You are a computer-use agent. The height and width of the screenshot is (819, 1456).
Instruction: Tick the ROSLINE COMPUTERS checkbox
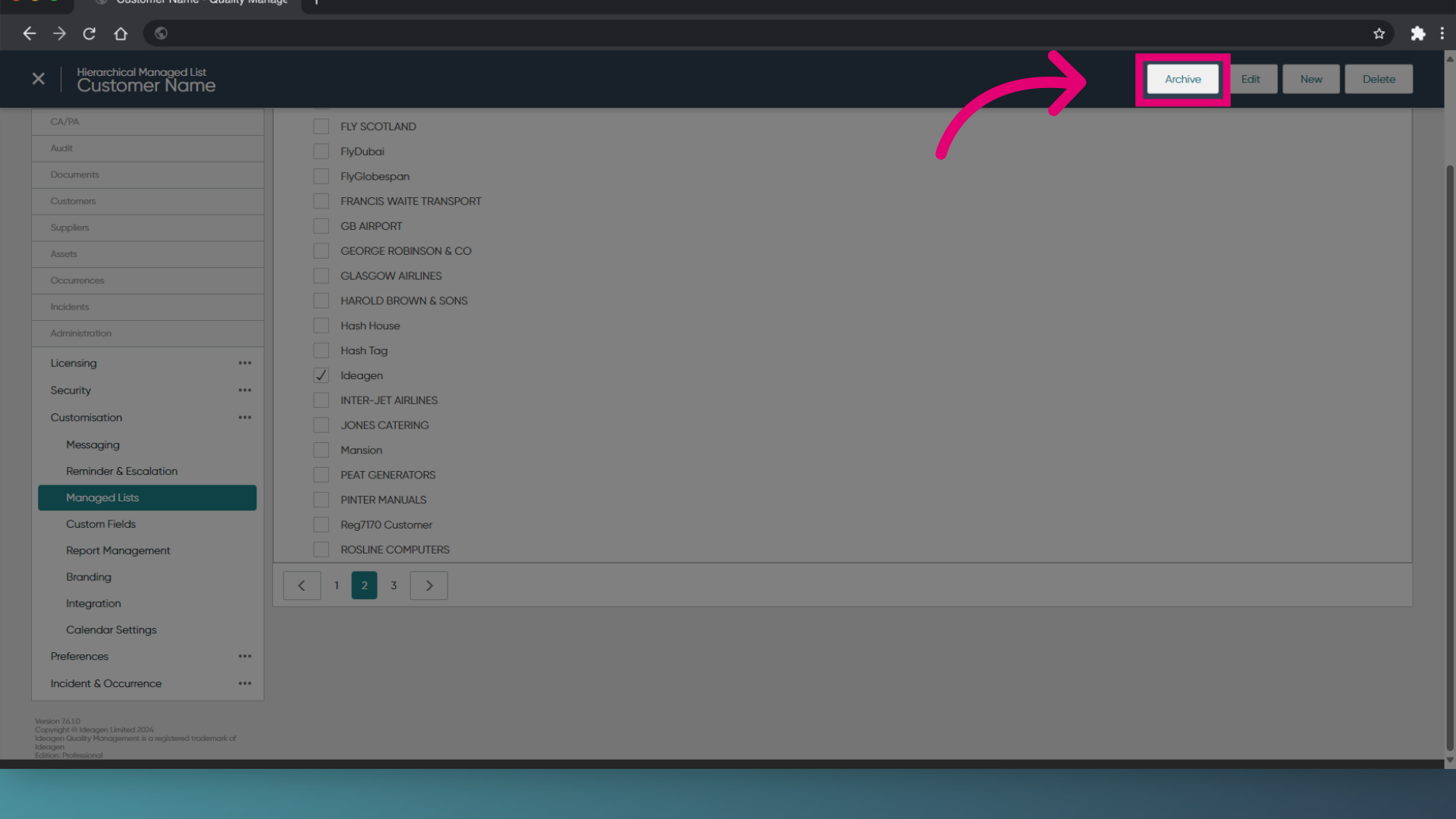[322, 550]
